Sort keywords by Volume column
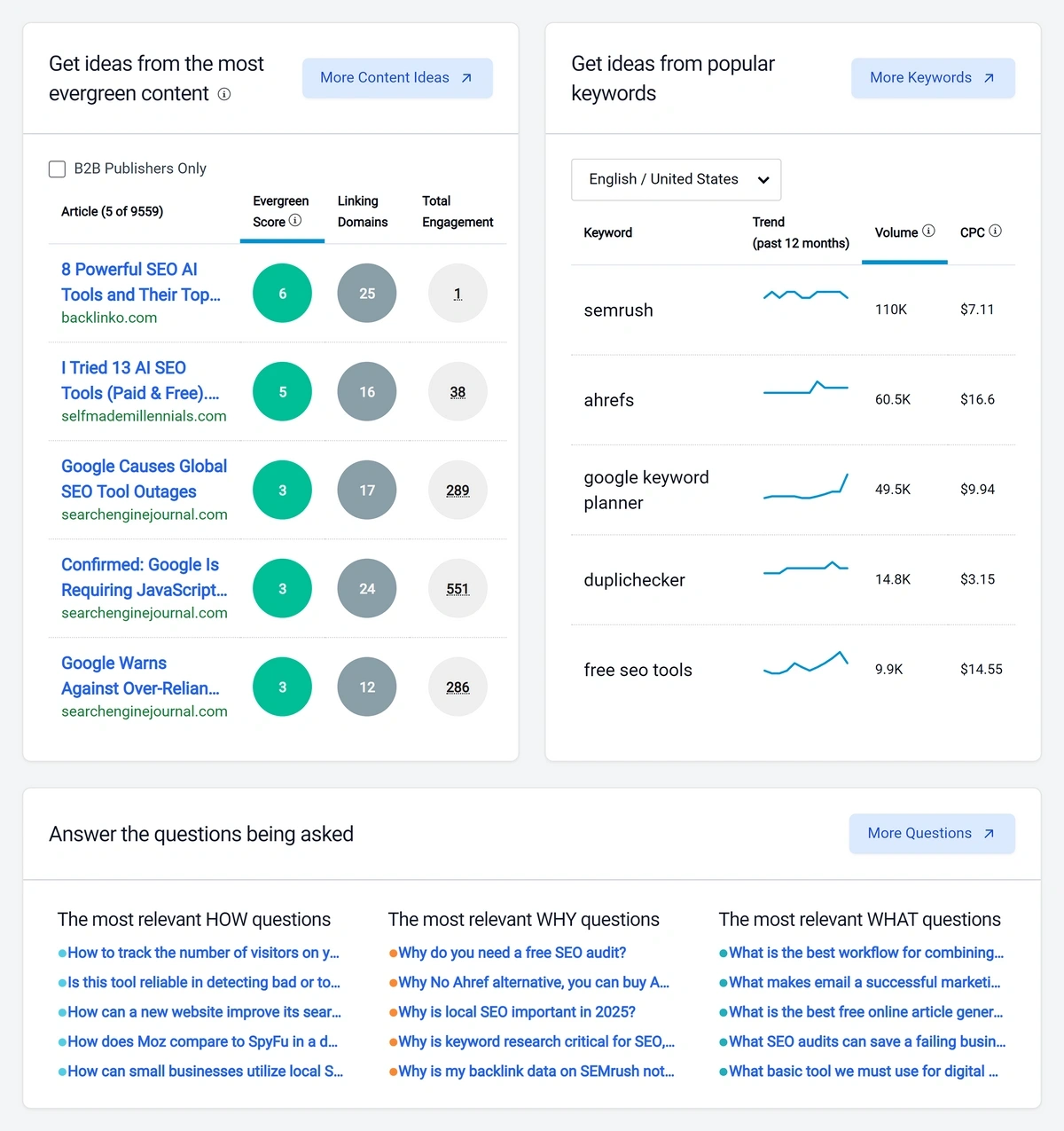Screen dimensions: 1064x1131 [896, 232]
